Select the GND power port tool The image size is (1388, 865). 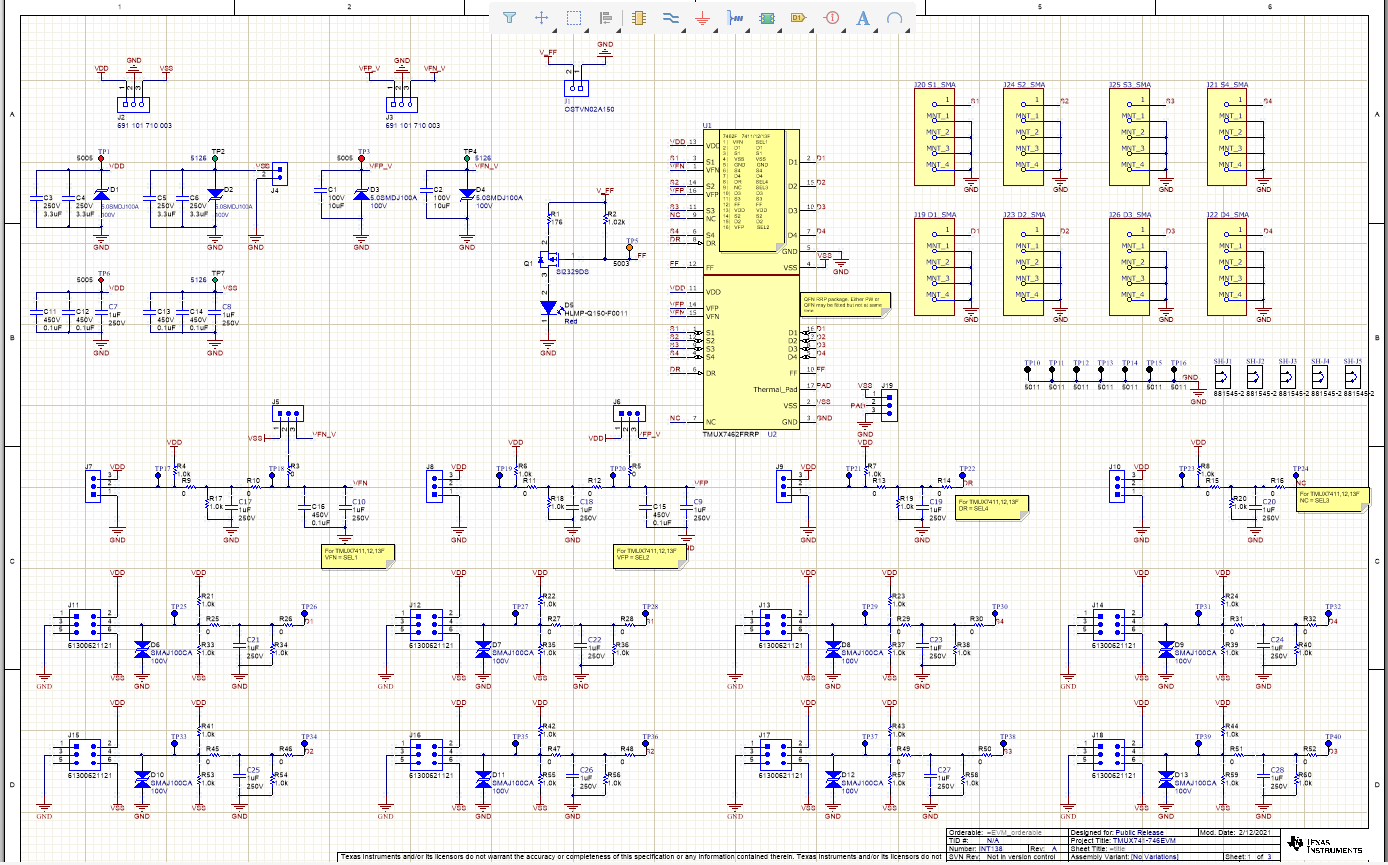702,18
